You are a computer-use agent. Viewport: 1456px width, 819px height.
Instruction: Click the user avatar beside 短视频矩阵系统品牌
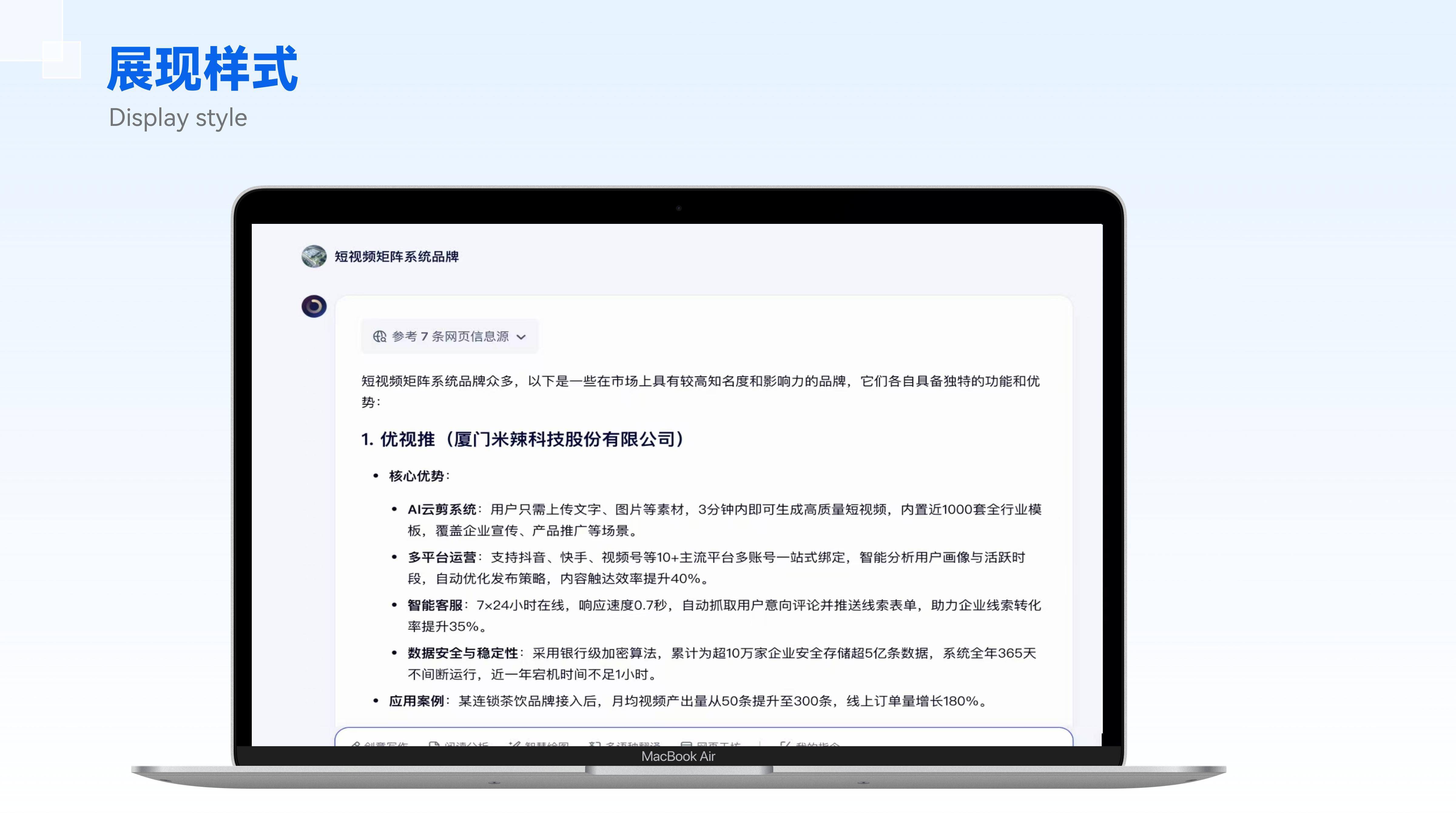[x=314, y=257]
